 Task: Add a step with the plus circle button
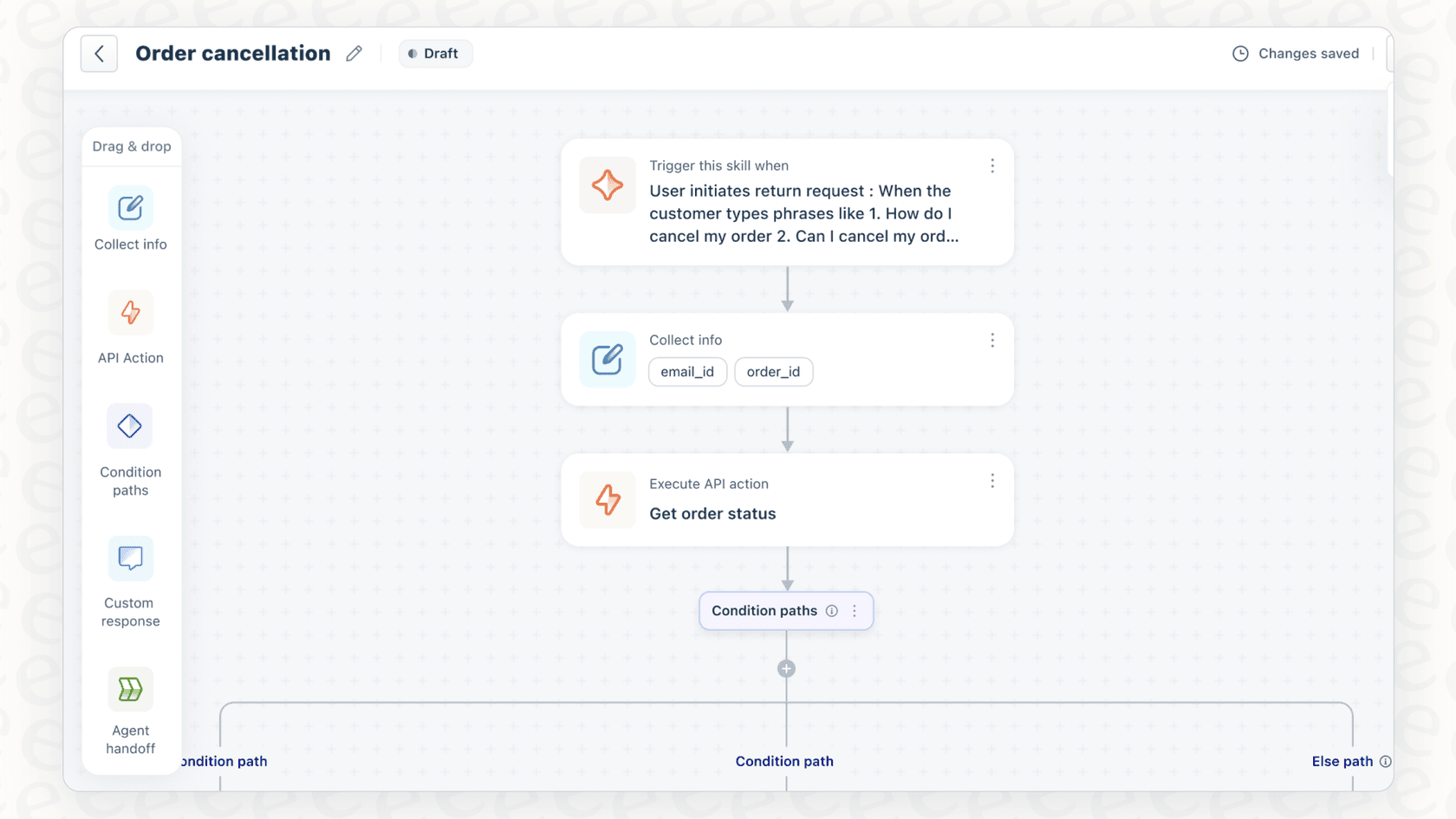pos(786,669)
